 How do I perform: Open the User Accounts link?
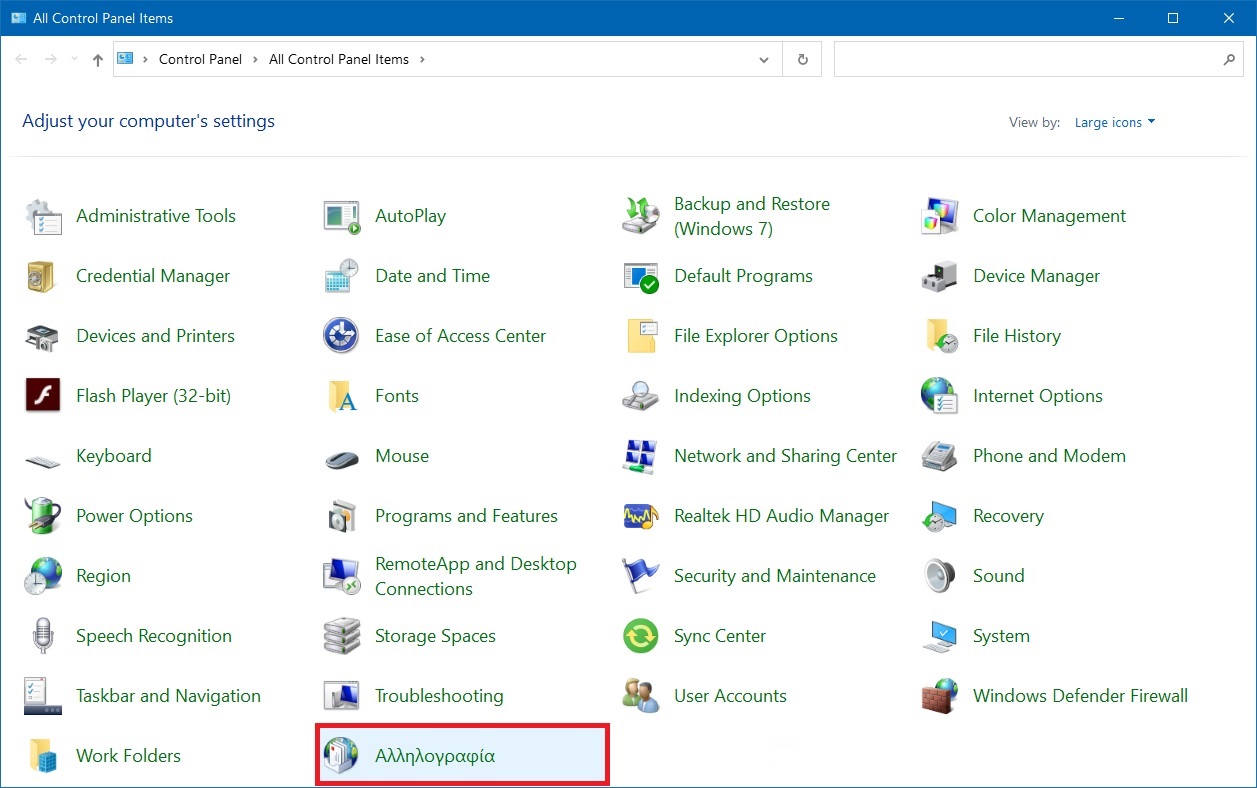tap(730, 696)
